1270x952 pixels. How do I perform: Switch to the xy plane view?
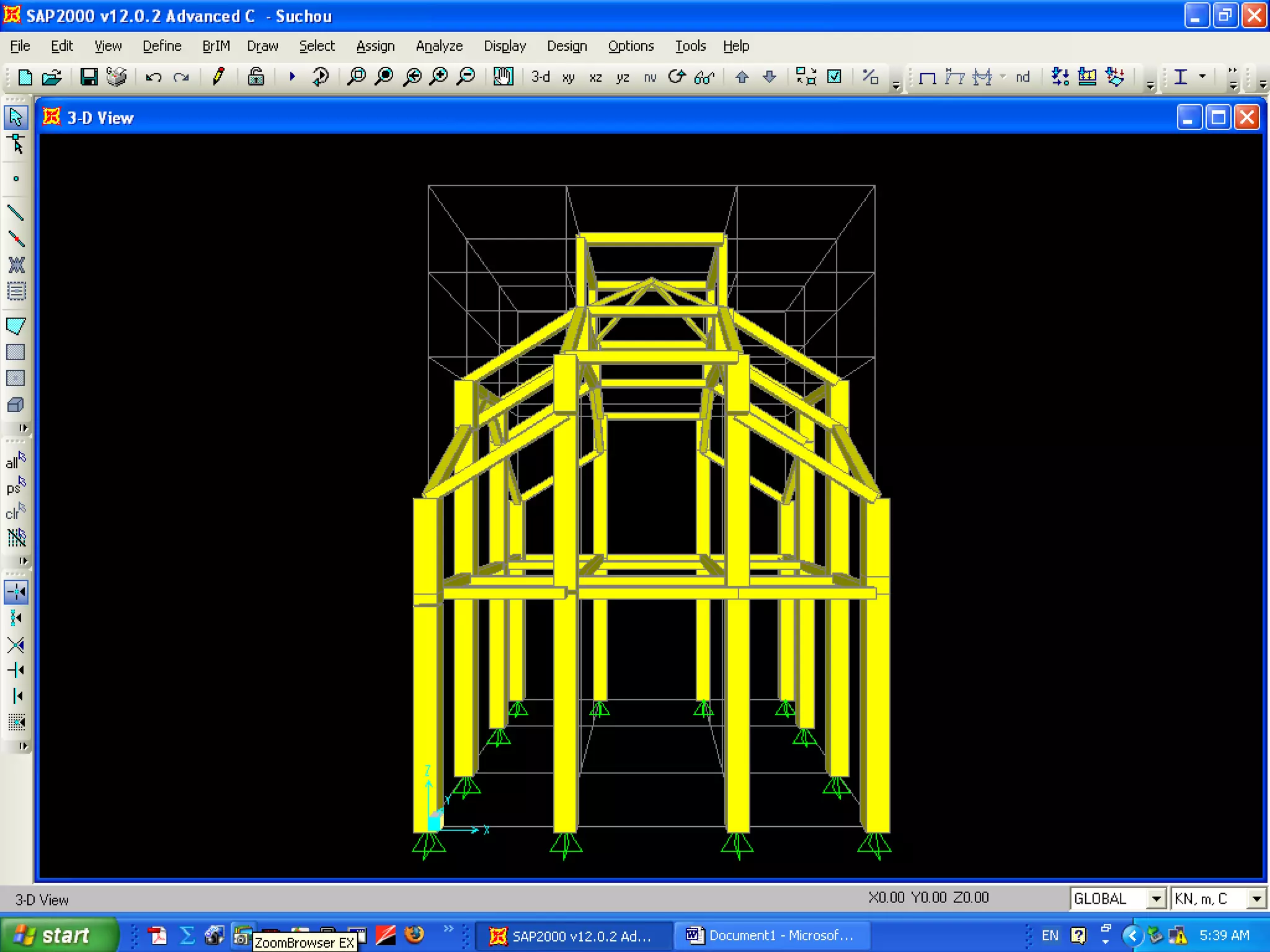pyautogui.click(x=569, y=77)
